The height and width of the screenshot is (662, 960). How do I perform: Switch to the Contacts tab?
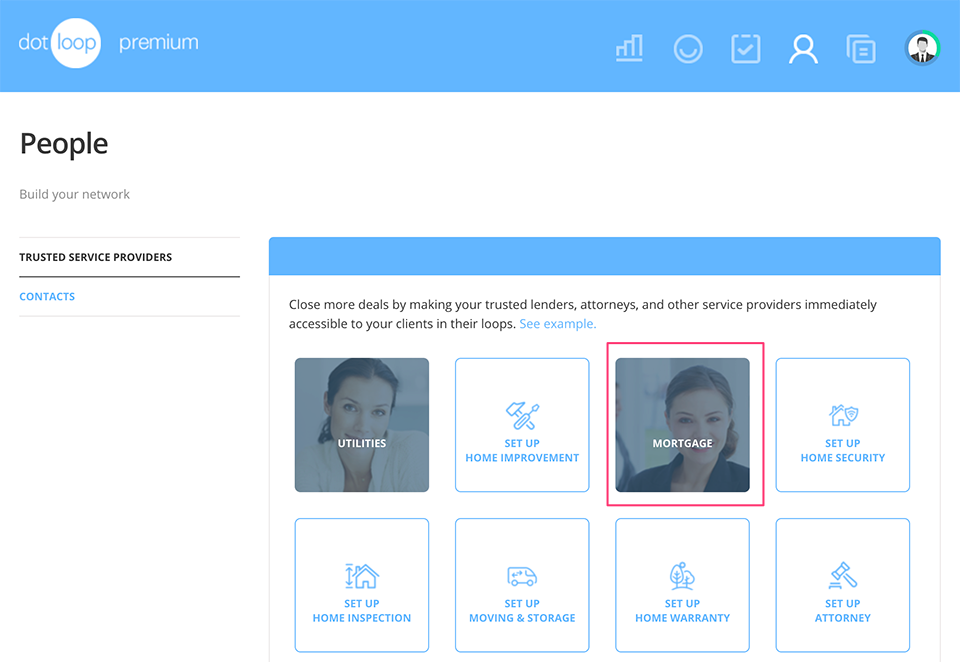pos(47,296)
